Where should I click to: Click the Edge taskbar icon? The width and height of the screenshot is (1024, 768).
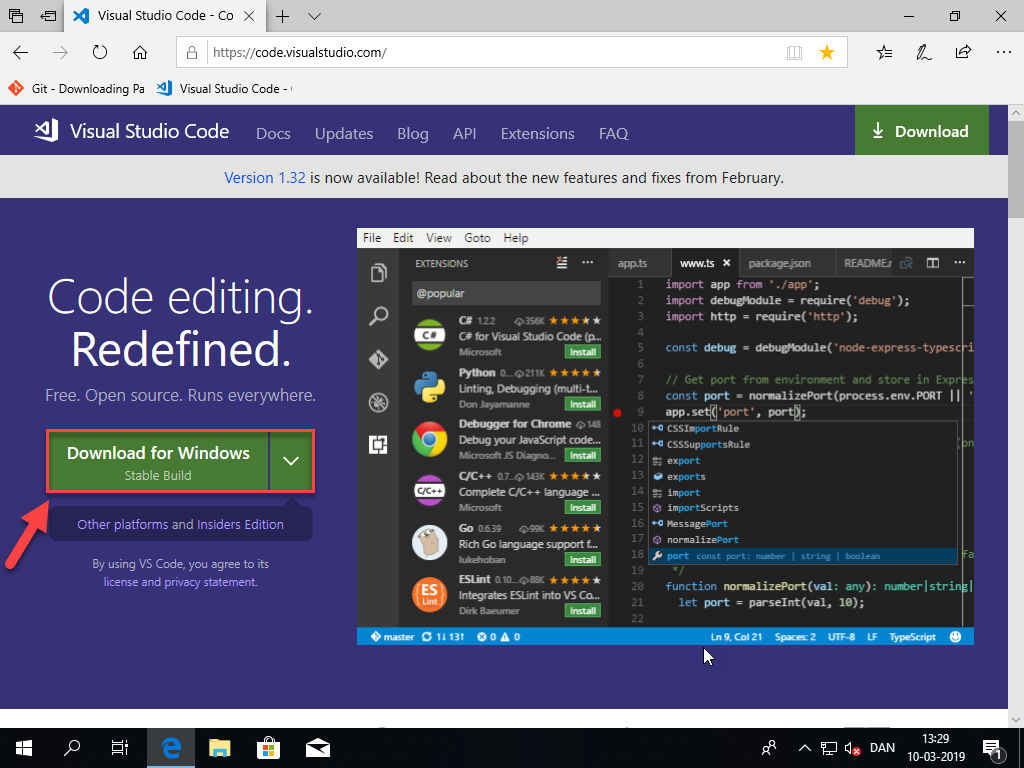click(x=171, y=748)
